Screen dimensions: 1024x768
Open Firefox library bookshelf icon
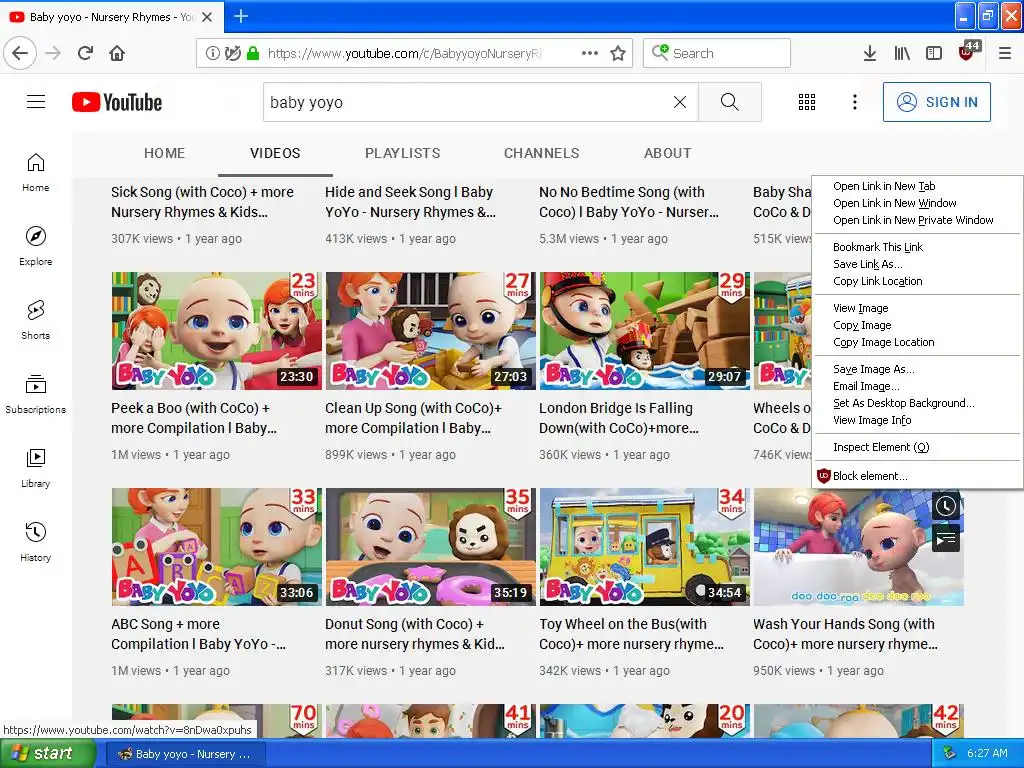point(902,53)
